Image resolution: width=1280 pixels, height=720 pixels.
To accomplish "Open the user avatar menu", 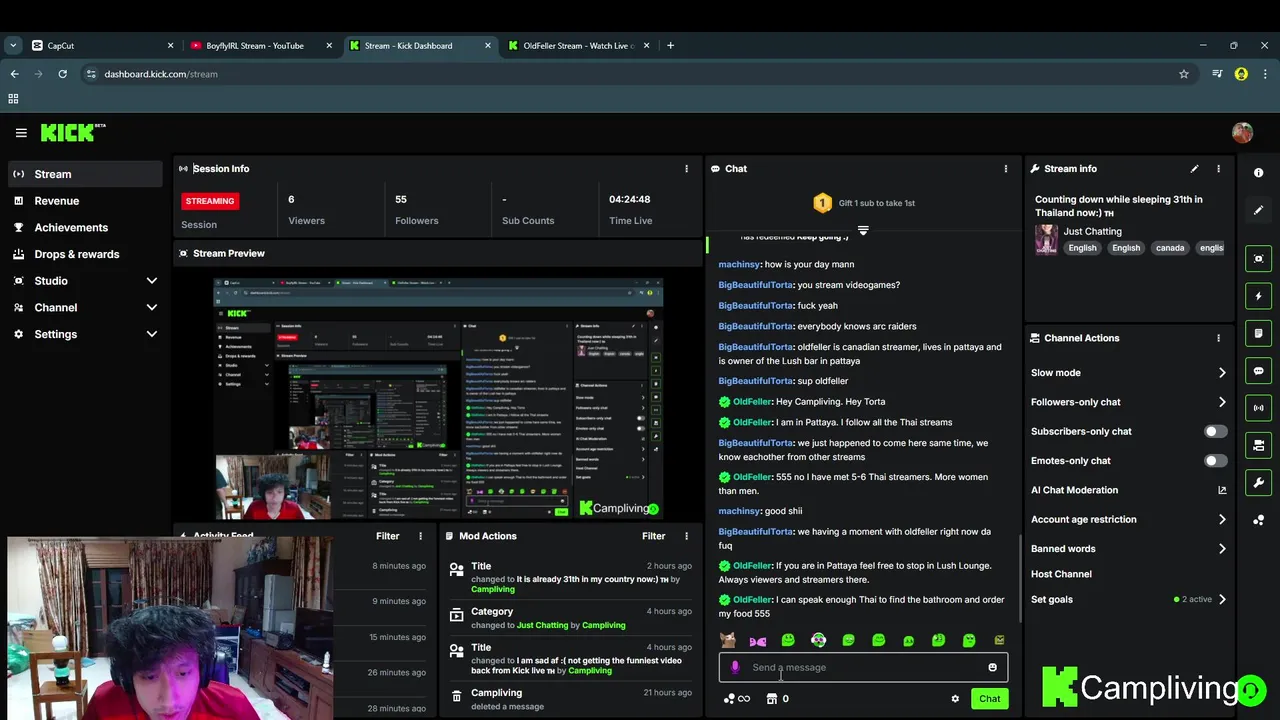I will pyautogui.click(x=1242, y=133).
